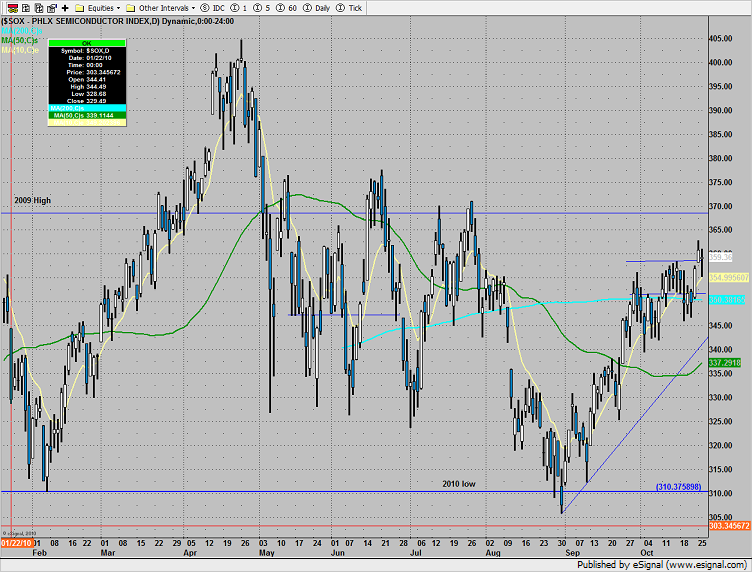Image resolution: width=752 pixels, height=572 pixels.
Task: Click the Feb month label on time axis
Action: point(39,553)
